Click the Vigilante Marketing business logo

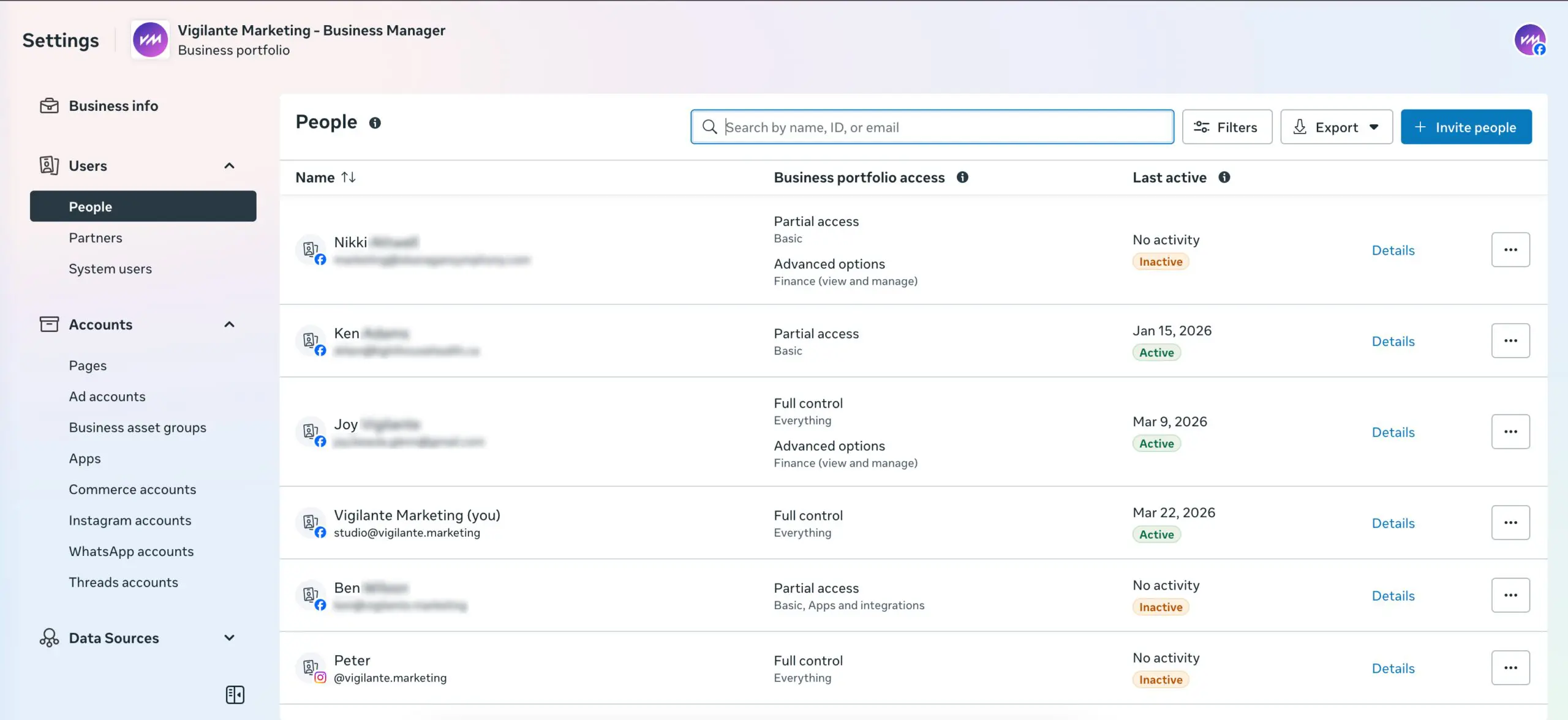tap(150, 40)
